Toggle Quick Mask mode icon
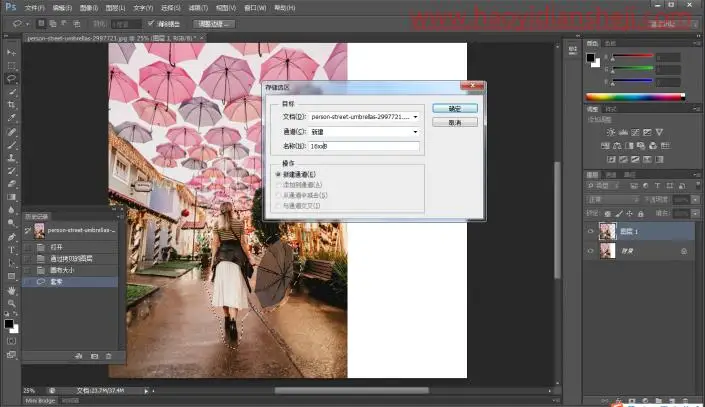The image size is (705, 407). (11, 341)
